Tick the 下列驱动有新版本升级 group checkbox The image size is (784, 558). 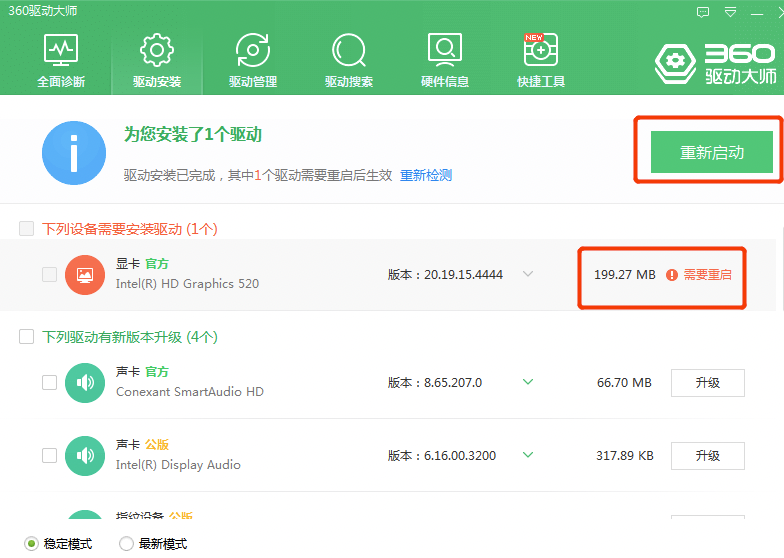(26, 336)
